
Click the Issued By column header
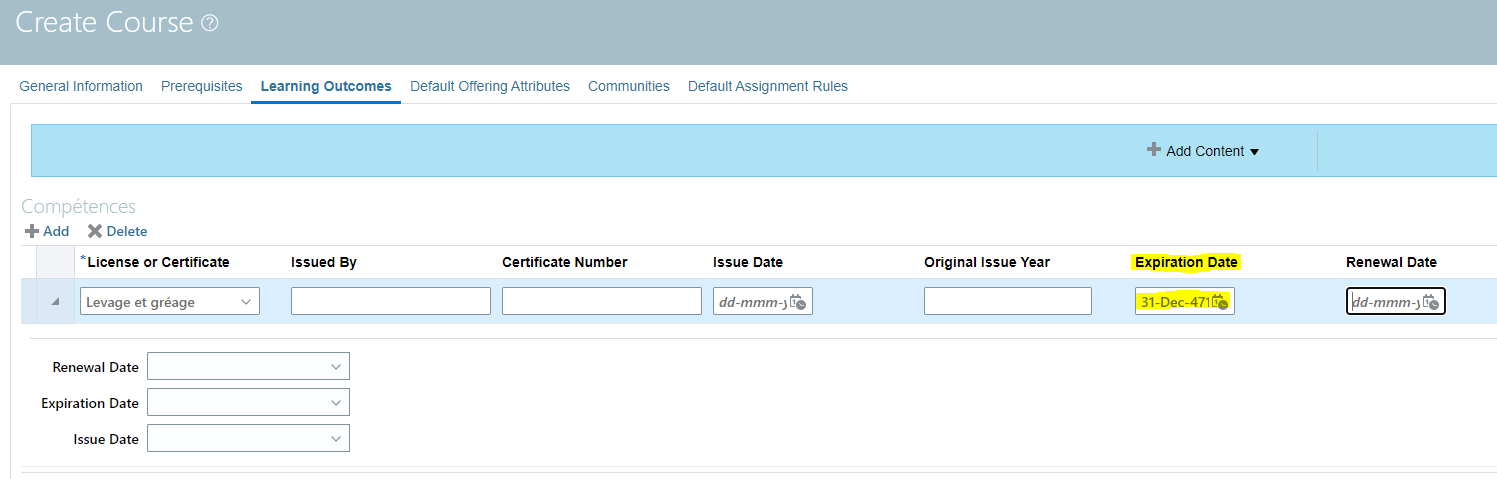click(324, 262)
